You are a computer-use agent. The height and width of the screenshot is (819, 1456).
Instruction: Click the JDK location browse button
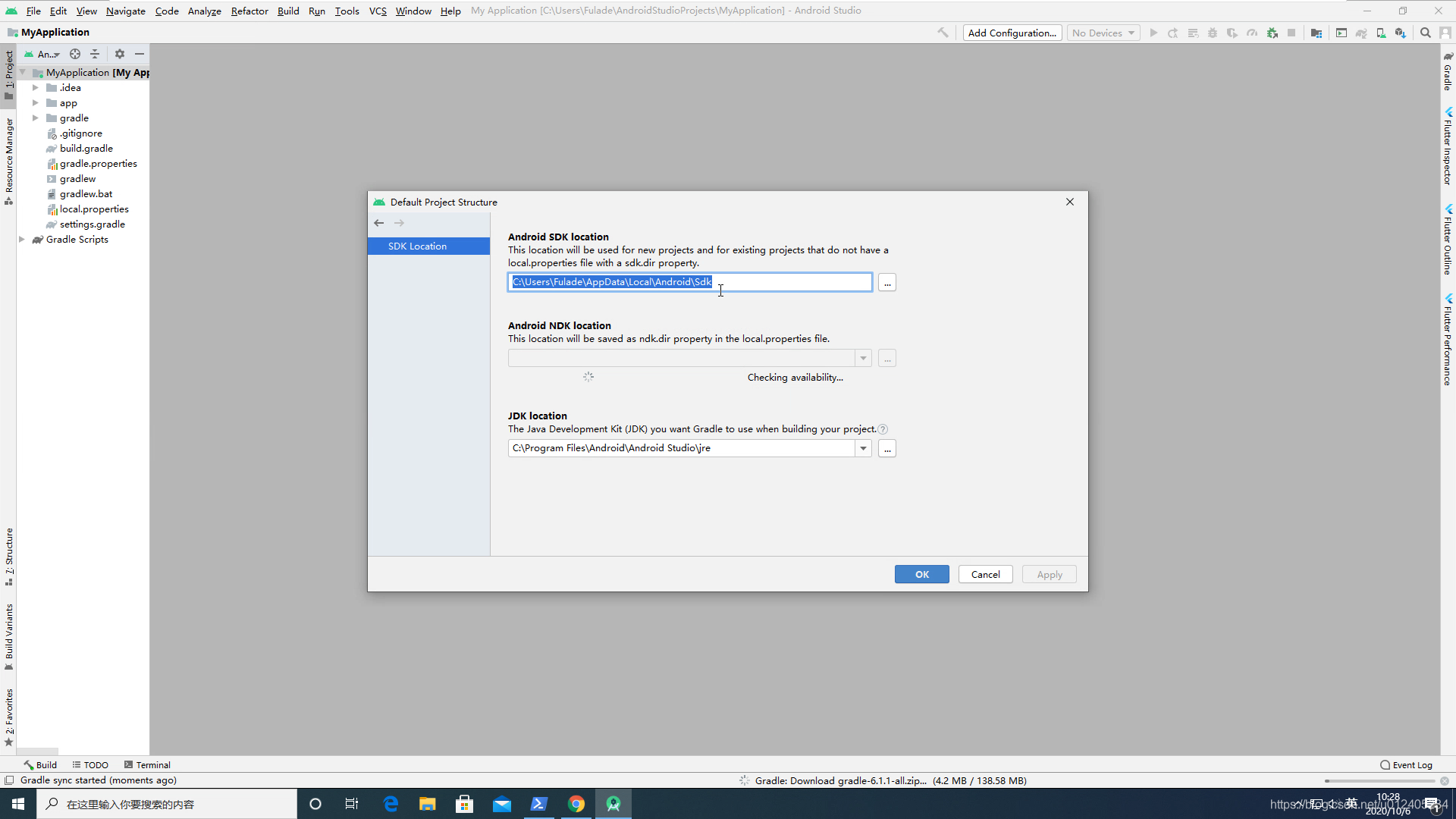pyautogui.click(x=887, y=448)
